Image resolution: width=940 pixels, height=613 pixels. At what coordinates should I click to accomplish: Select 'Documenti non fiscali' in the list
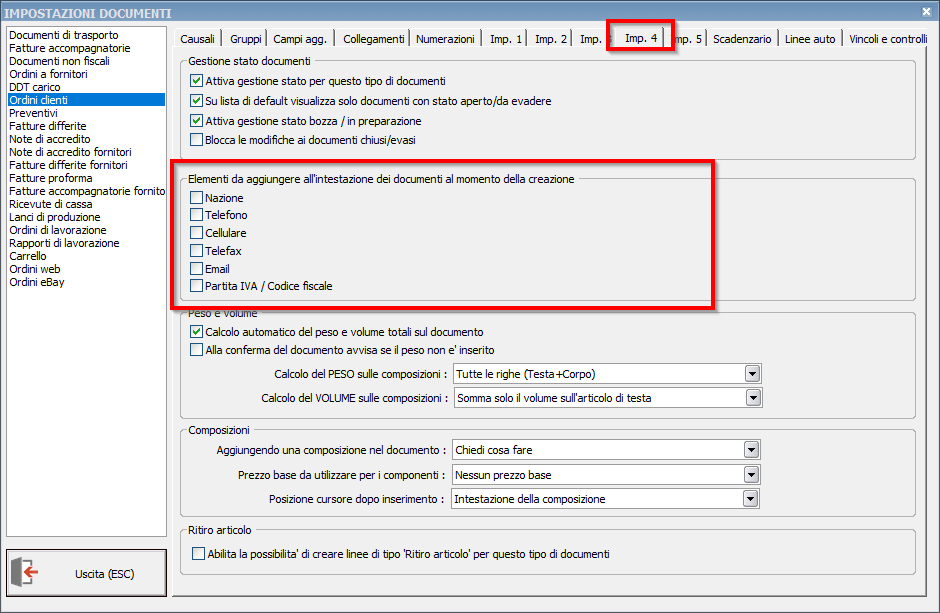(x=86, y=61)
